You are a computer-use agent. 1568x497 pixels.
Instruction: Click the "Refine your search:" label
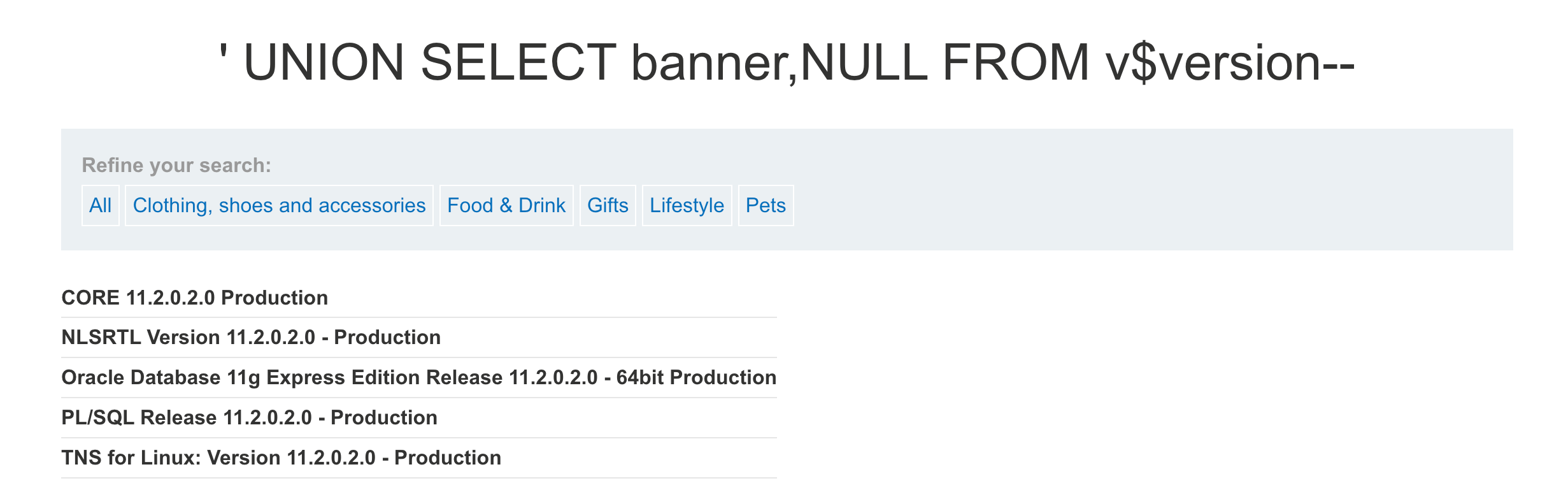pos(176,165)
